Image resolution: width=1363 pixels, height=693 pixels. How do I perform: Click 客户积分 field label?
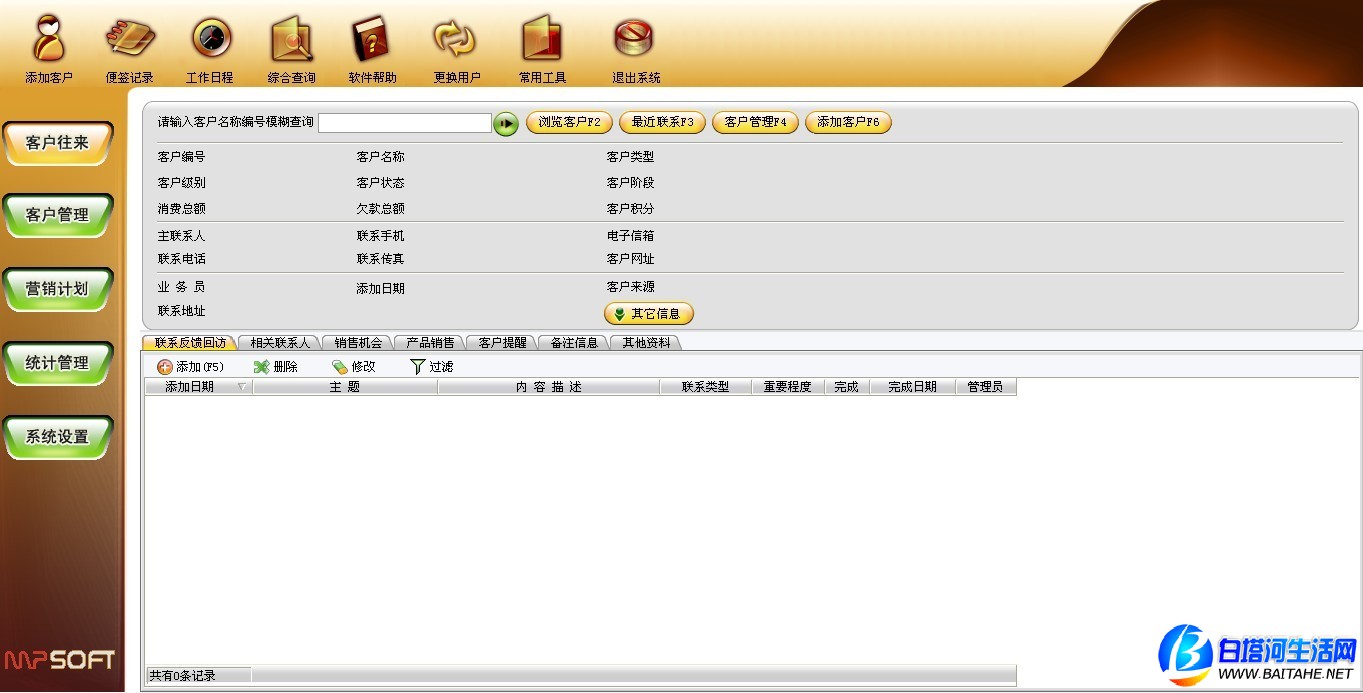click(x=630, y=209)
